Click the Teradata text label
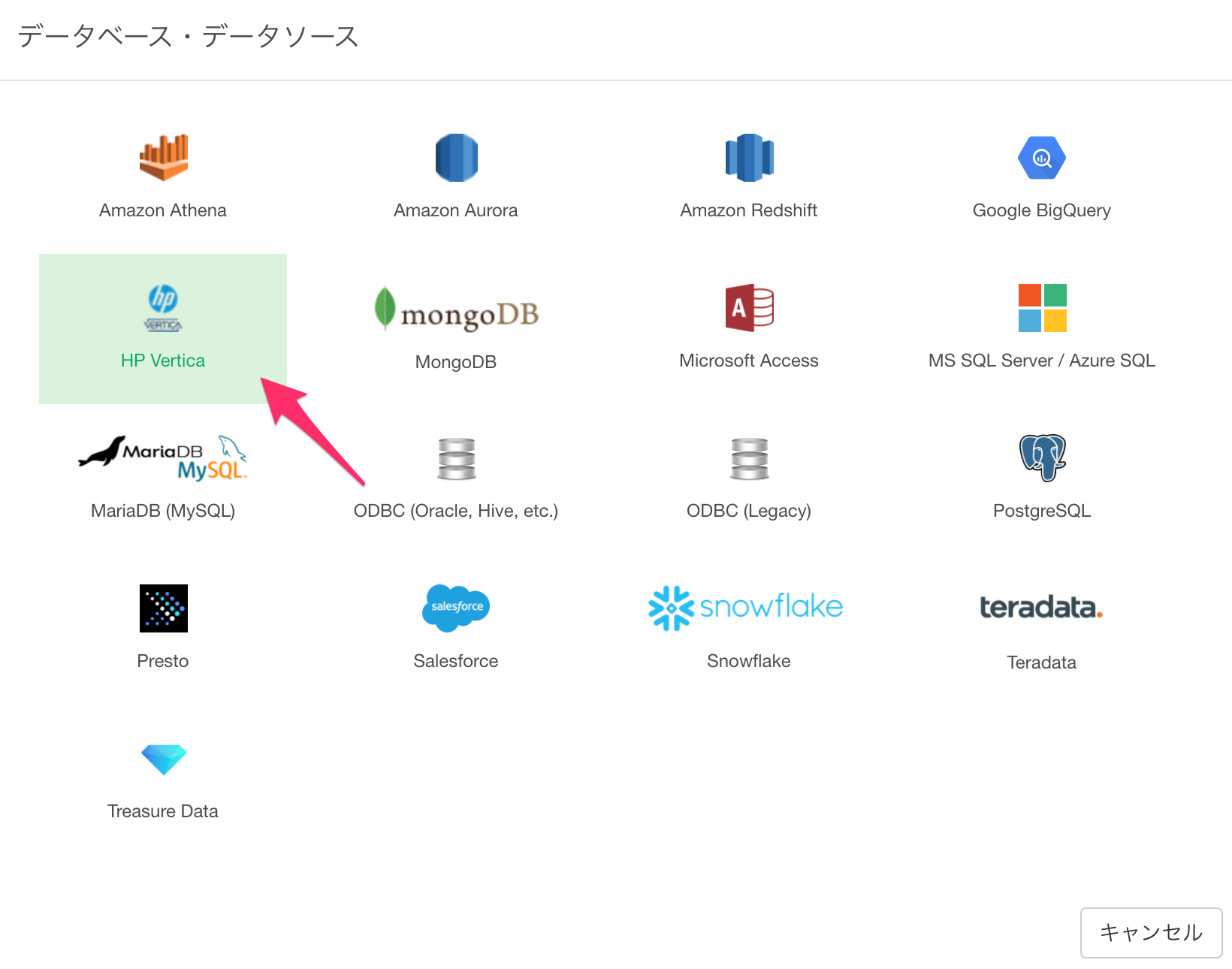 tap(1042, 663)
